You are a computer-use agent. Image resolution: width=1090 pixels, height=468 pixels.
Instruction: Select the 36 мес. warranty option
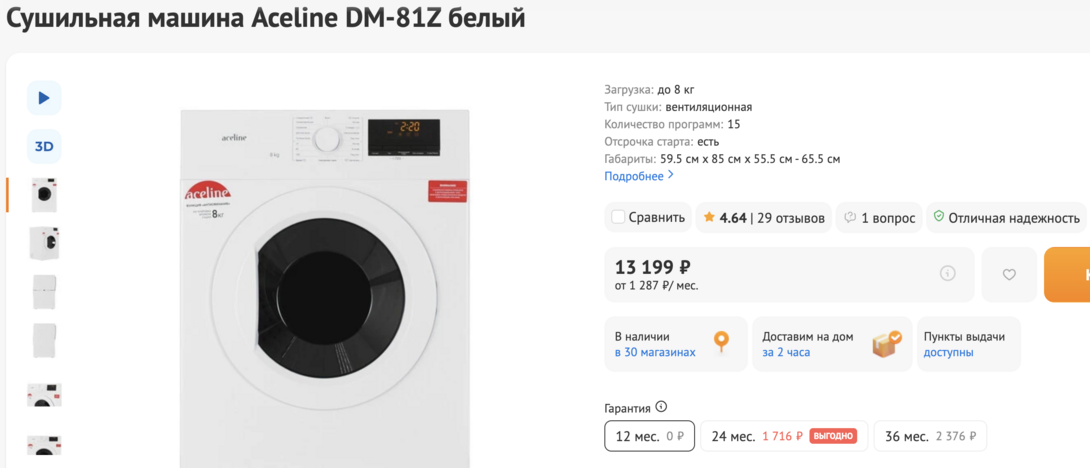(x=929, y=436)
